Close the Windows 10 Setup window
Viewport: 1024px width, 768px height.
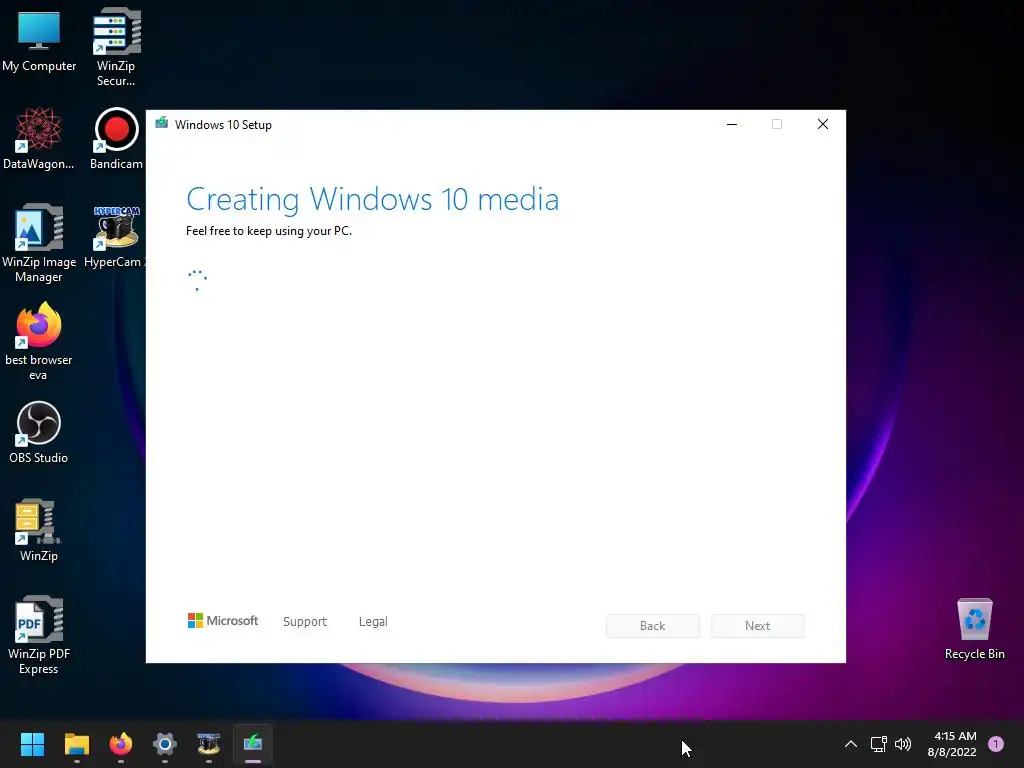(823, 124)
